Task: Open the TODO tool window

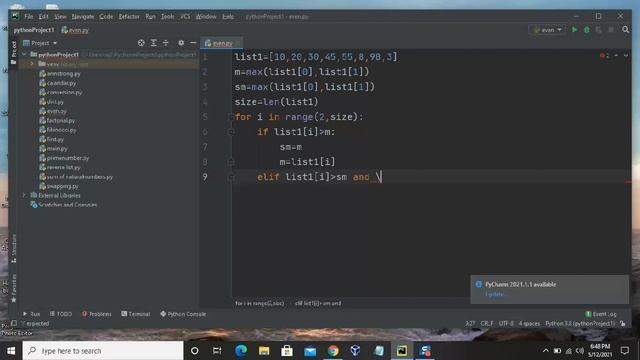Action: coord(61,314)
